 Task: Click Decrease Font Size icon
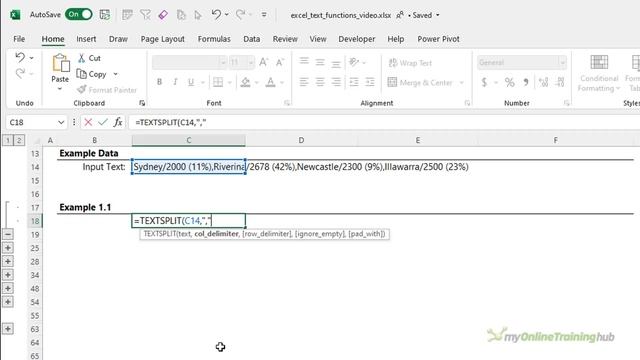click(280, 62)
